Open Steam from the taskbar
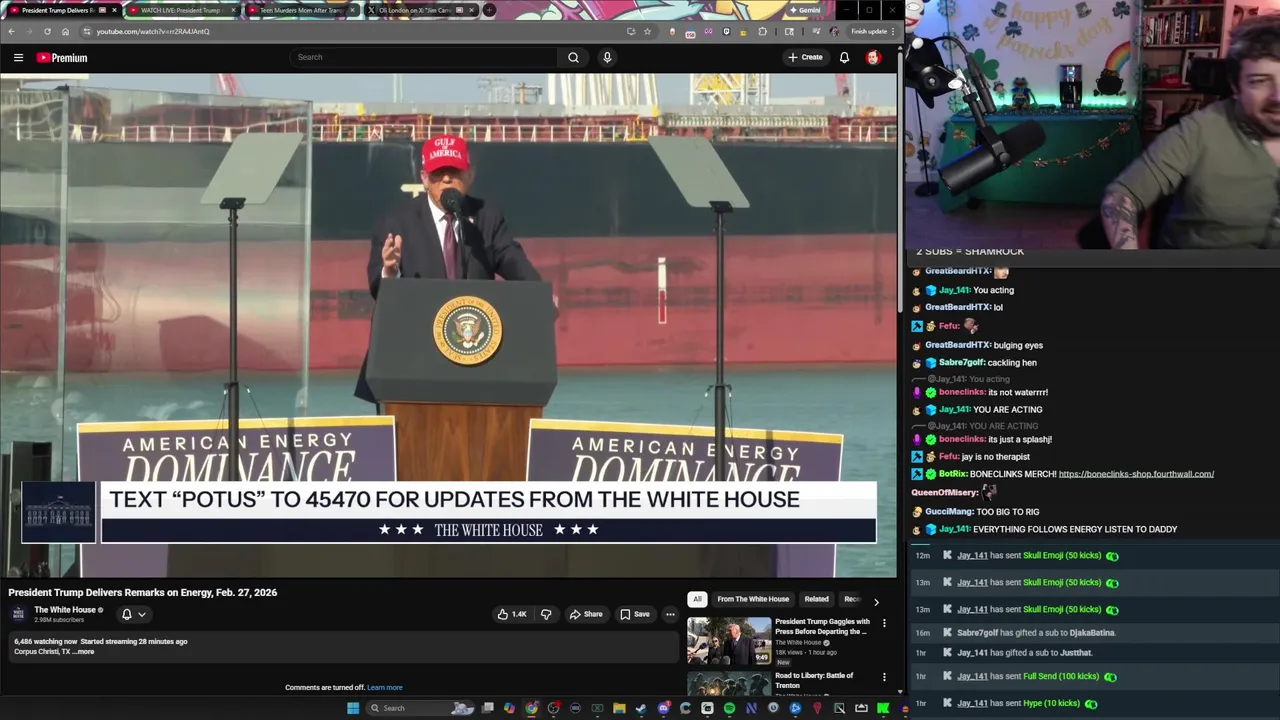Image resolution: width=1280 pixels, height=720 pixels. pos(641,708)
